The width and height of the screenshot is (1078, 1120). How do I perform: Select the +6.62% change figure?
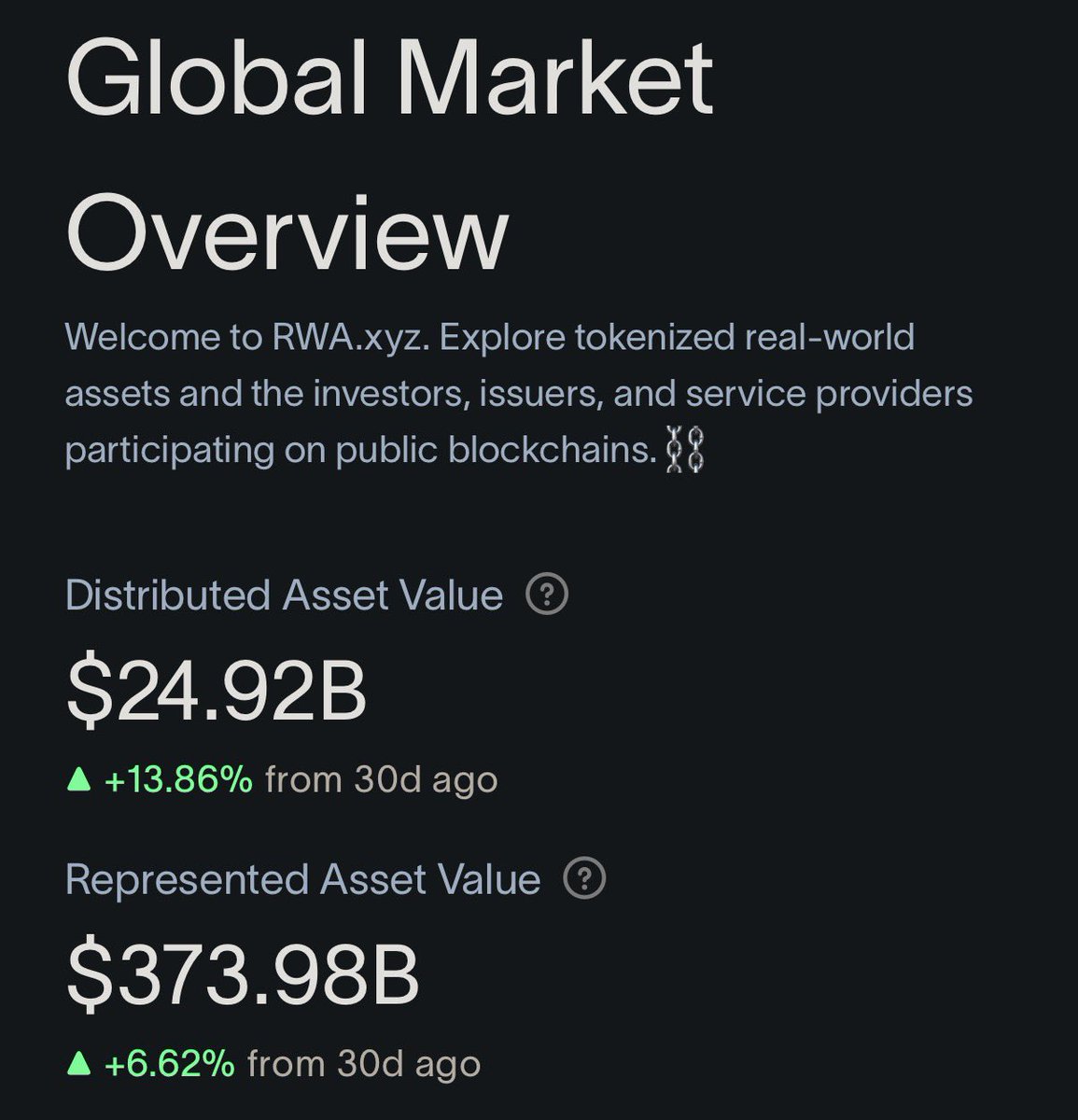(x=170, y=1064)
